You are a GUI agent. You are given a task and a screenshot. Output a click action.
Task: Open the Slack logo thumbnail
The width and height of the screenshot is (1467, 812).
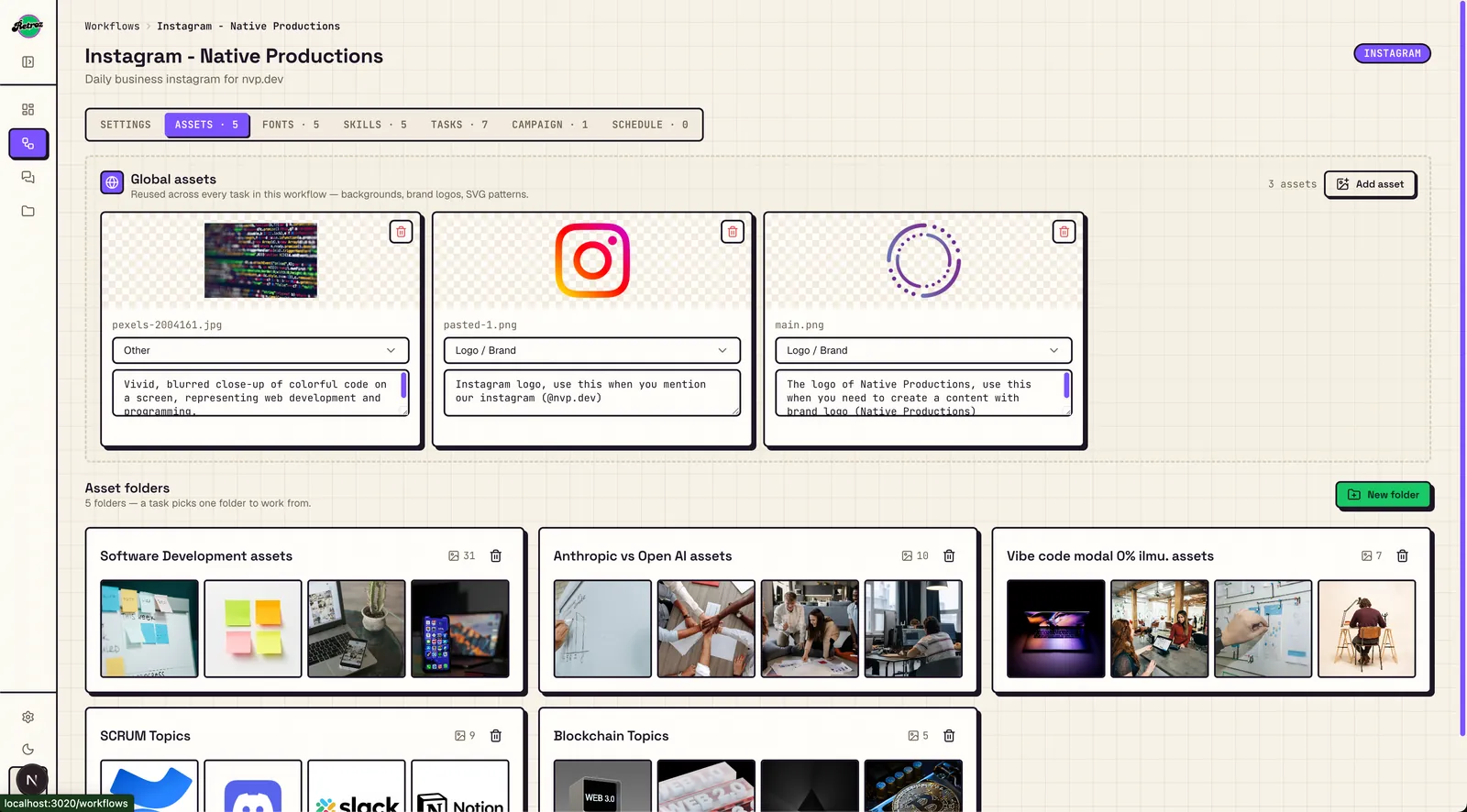(357, 786)
